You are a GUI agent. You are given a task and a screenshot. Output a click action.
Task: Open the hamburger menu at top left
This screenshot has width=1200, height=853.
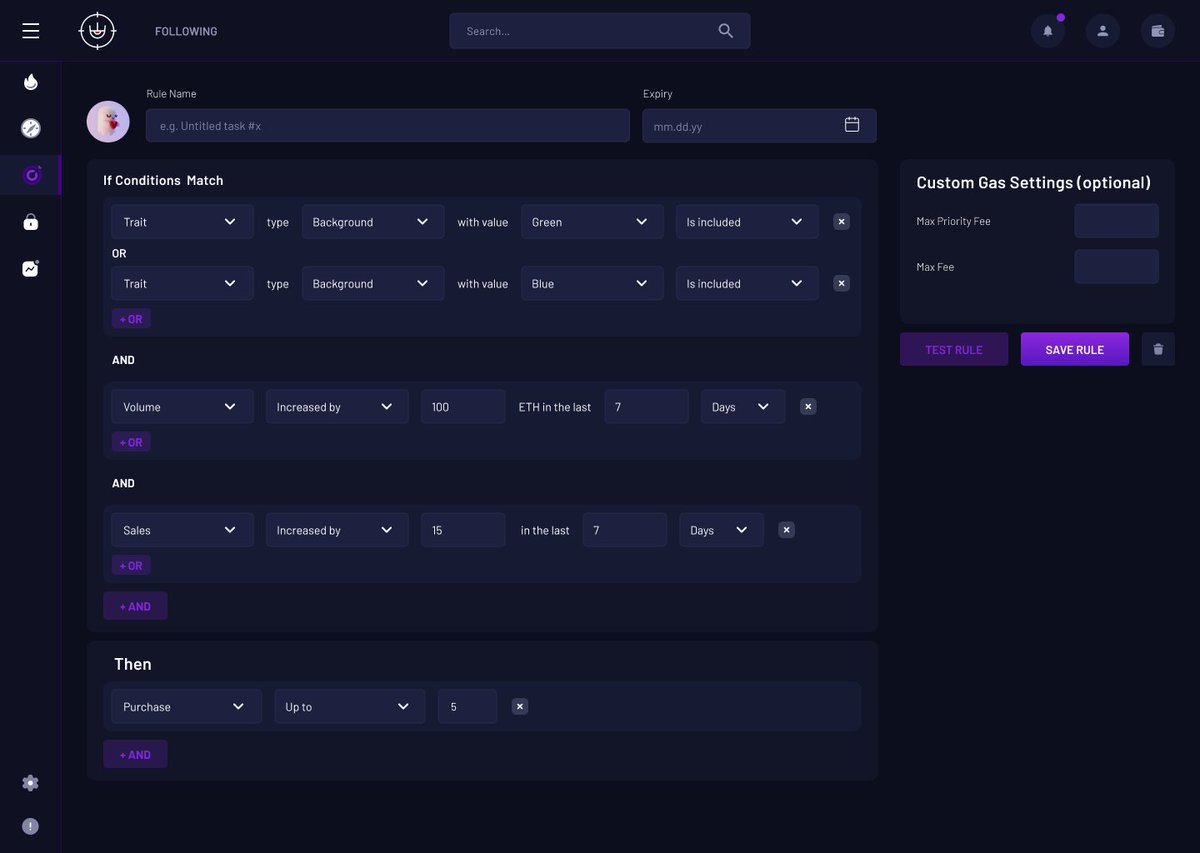(30, 30)
